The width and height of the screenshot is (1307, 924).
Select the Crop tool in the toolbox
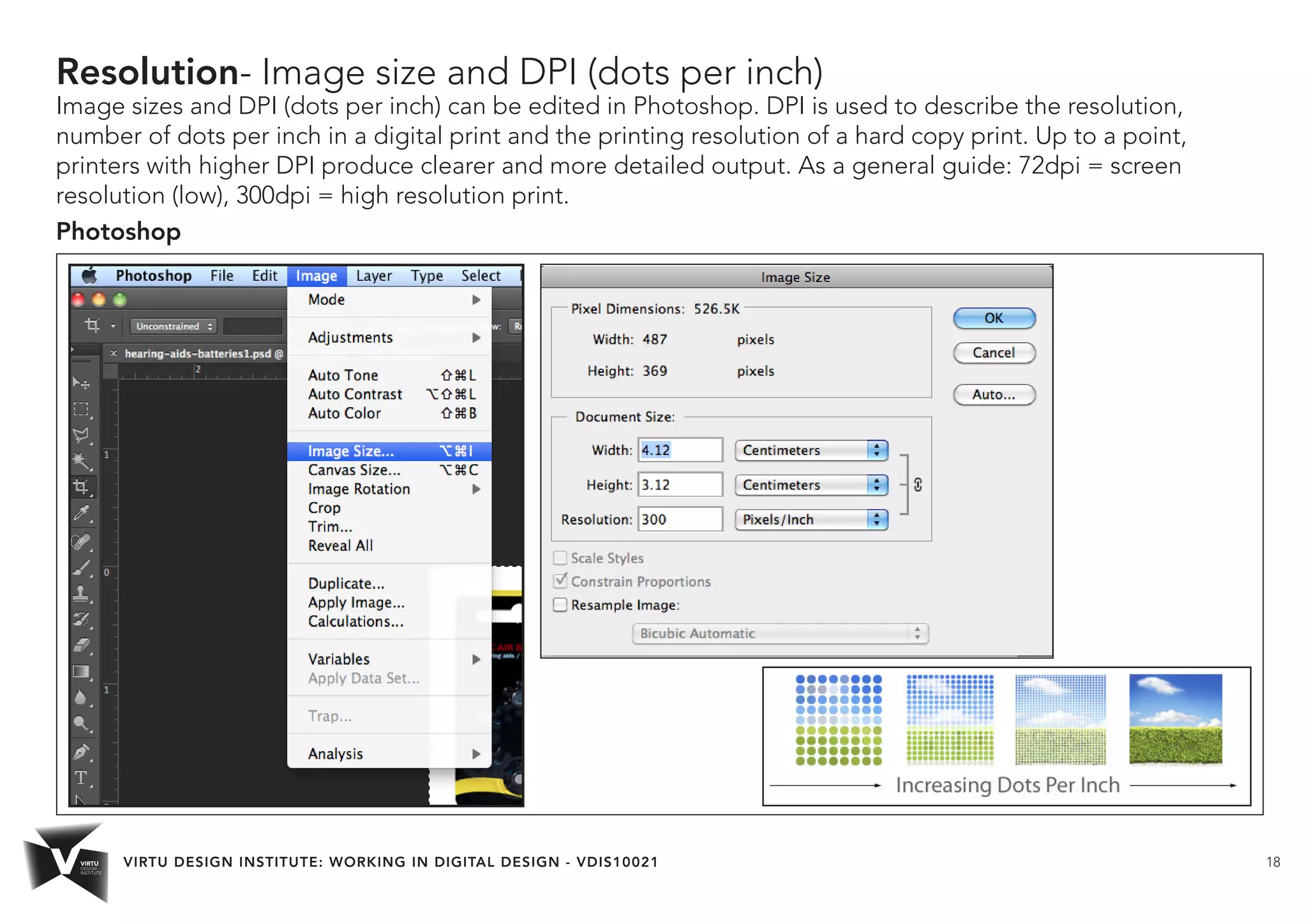click(x=82, y=487)
